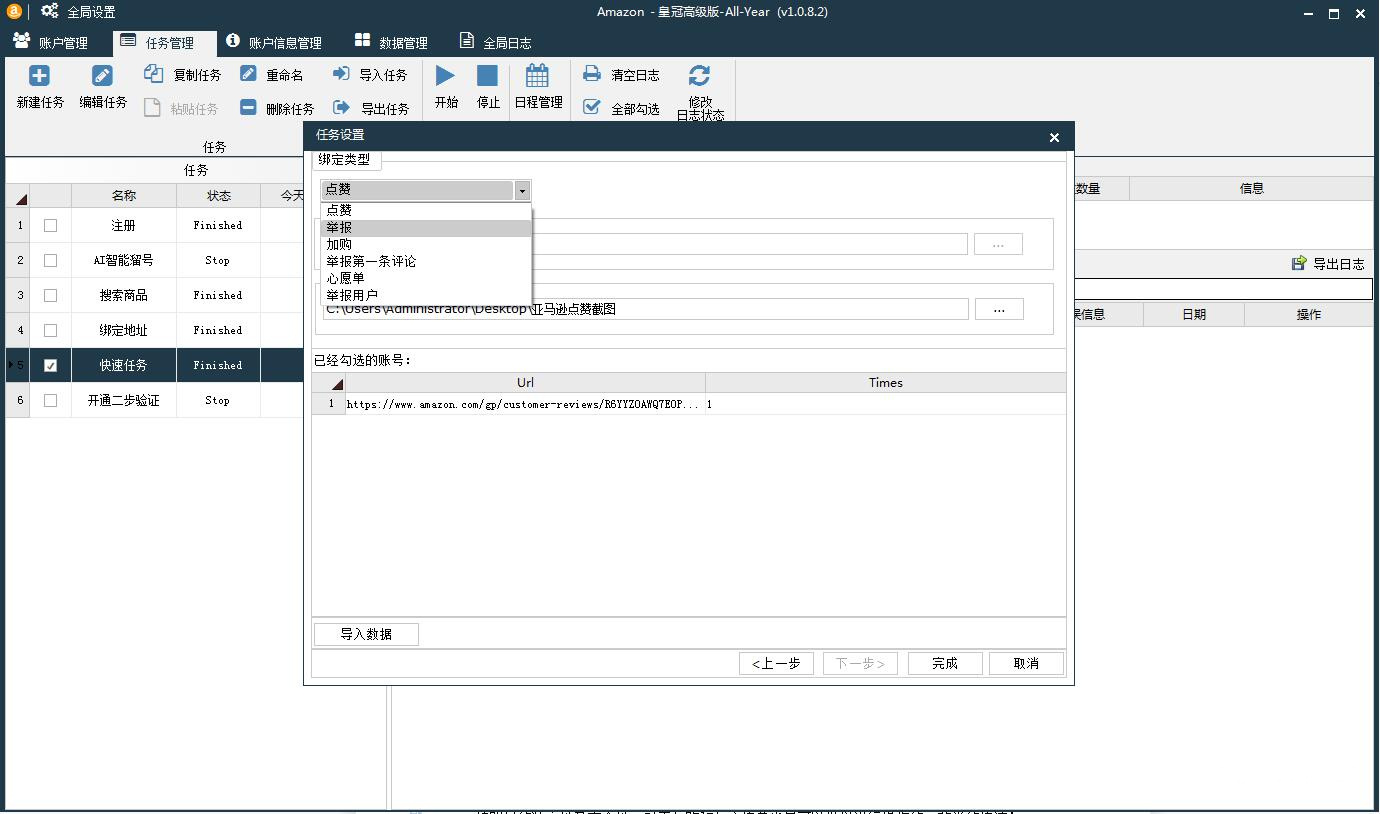Toggle checkbox for AI智能猫号 row
The width and height of the screenshot is (1380, 814).
[x=50, y=261]
